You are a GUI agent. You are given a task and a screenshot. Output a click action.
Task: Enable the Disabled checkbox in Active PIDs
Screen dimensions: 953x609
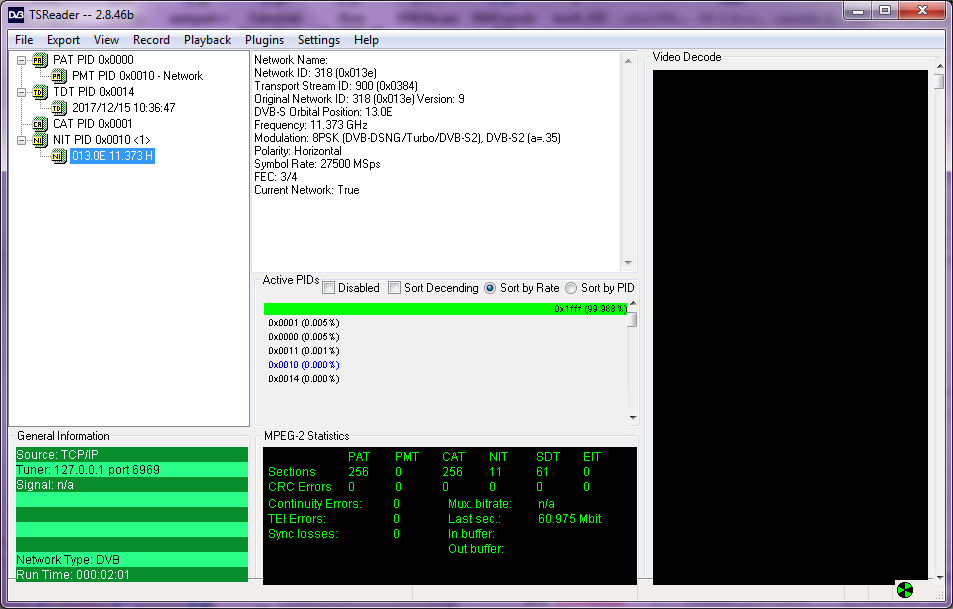click(329, 288)
